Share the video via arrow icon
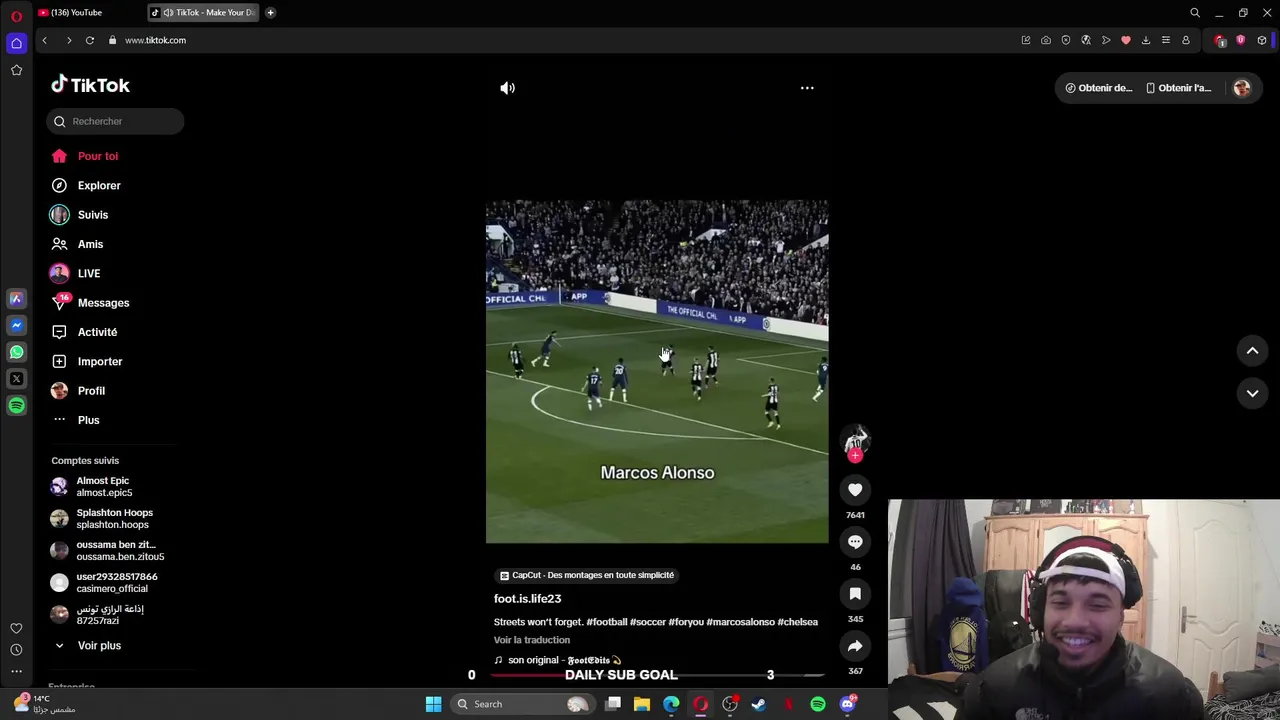Screen dimensions: 1280x720 (855, 646)
